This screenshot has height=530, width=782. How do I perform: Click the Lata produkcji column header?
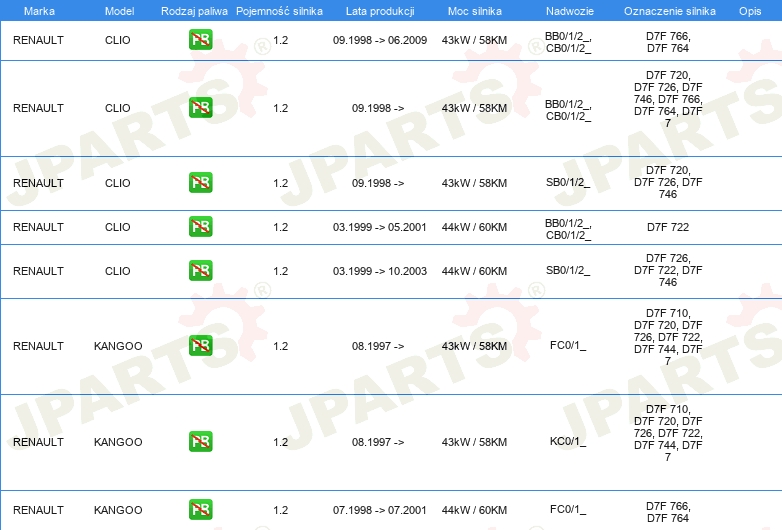pyautogui.click(x=380, y=11)
